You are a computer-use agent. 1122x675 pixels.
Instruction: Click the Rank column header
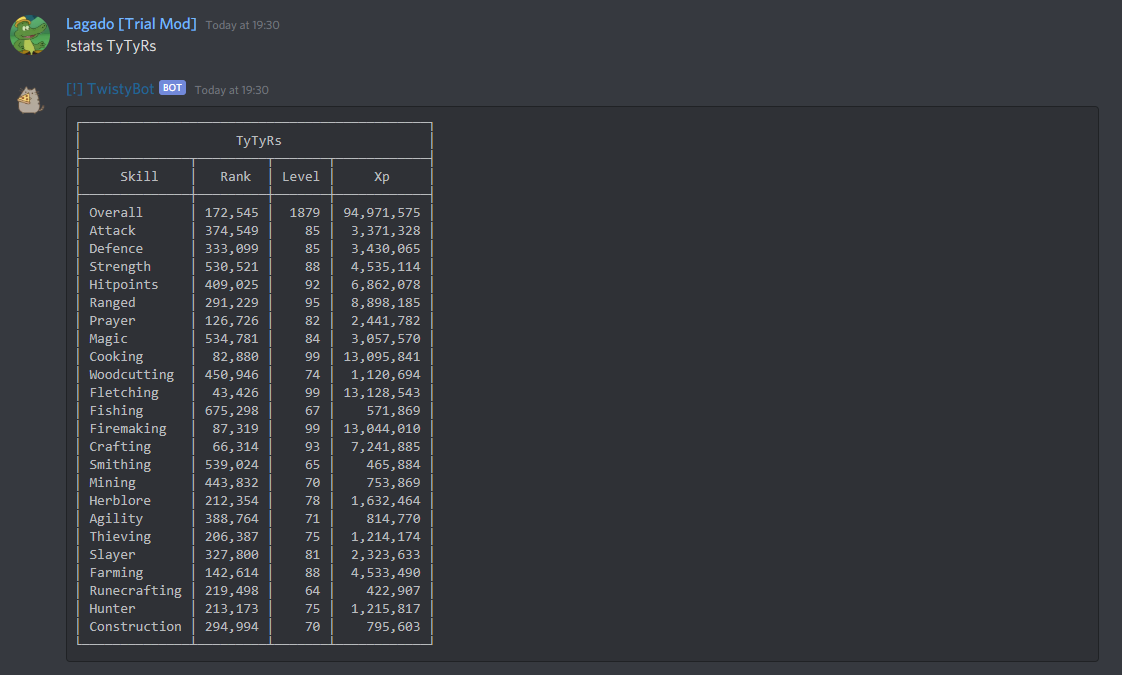(x=235, y=177)
